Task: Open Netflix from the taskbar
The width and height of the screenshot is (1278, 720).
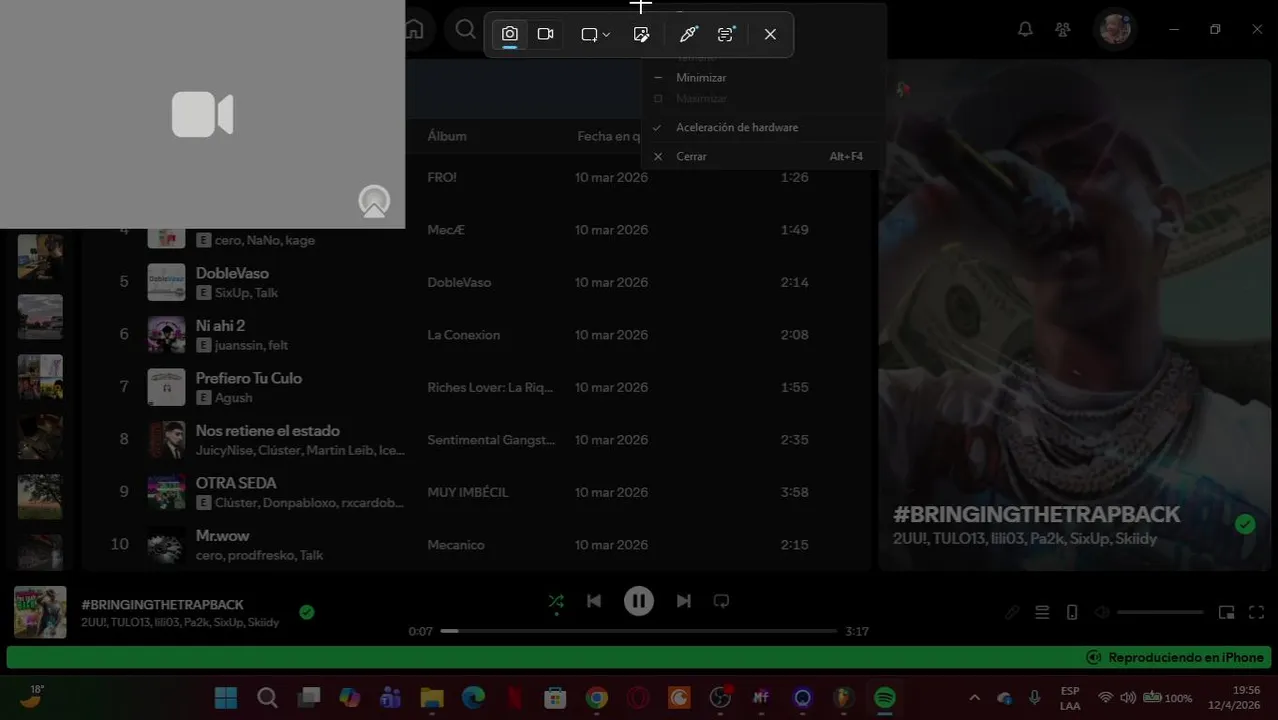Action: 514,697
